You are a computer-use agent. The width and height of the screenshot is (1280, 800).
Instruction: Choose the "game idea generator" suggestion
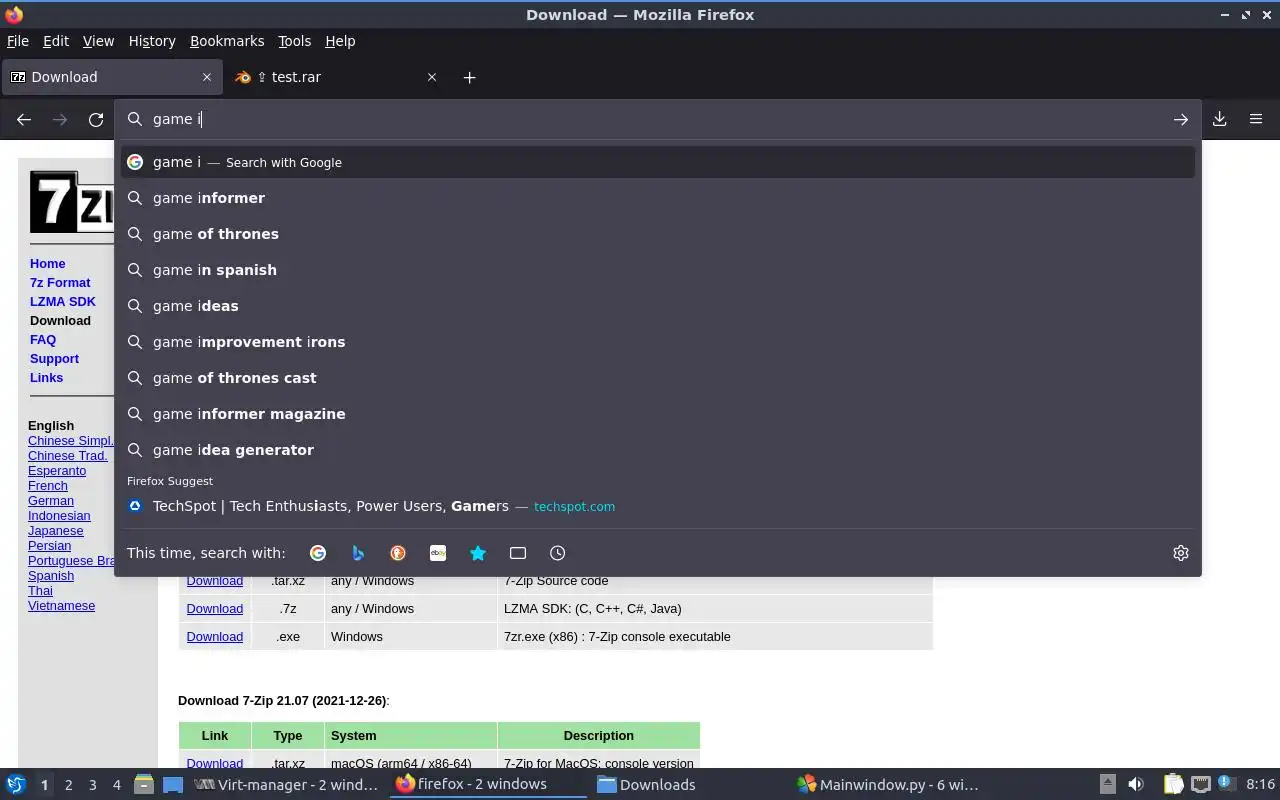click(658, 450)
